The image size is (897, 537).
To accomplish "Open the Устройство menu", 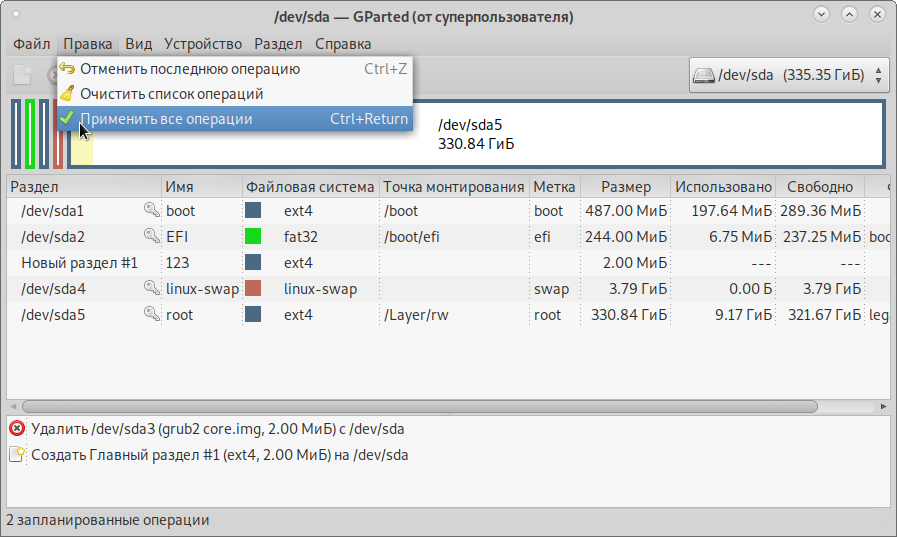I will click(x=203, y=44).
